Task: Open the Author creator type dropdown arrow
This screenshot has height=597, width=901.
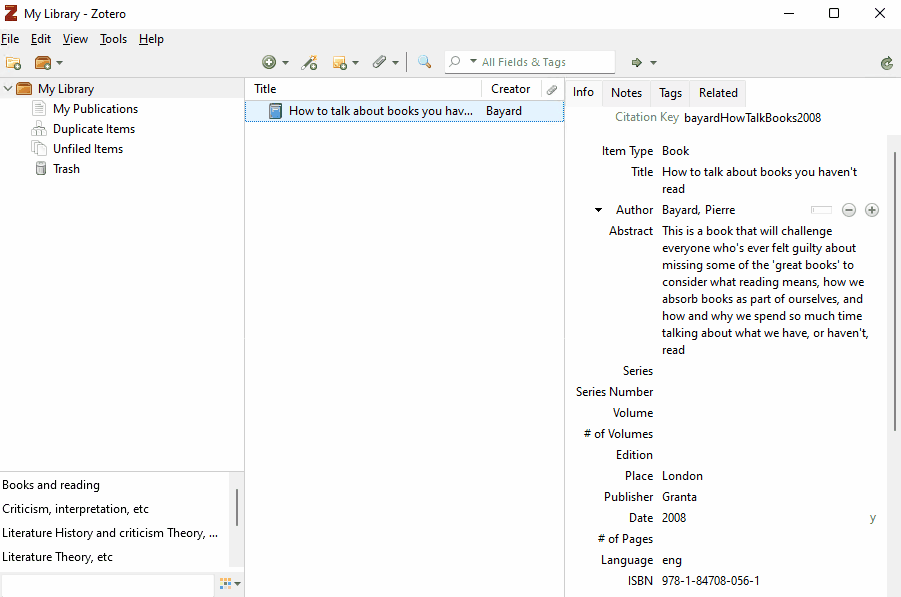Action: tap(598, 210)
